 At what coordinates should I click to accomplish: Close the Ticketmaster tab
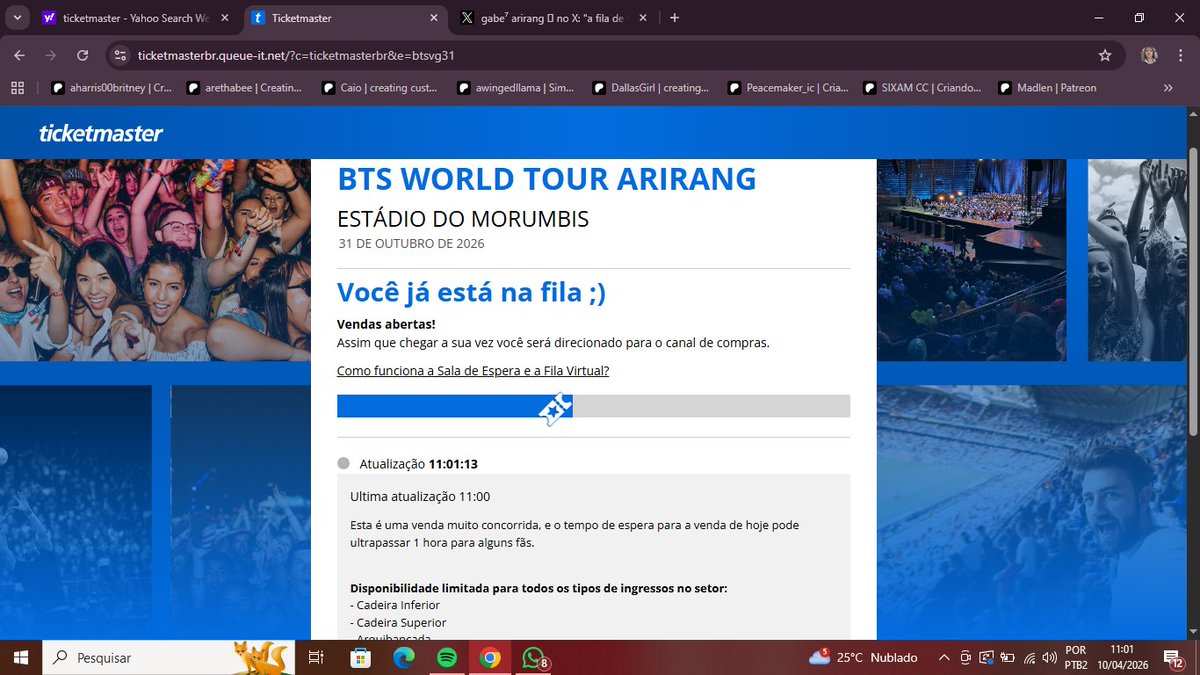[x=434, y=18]
